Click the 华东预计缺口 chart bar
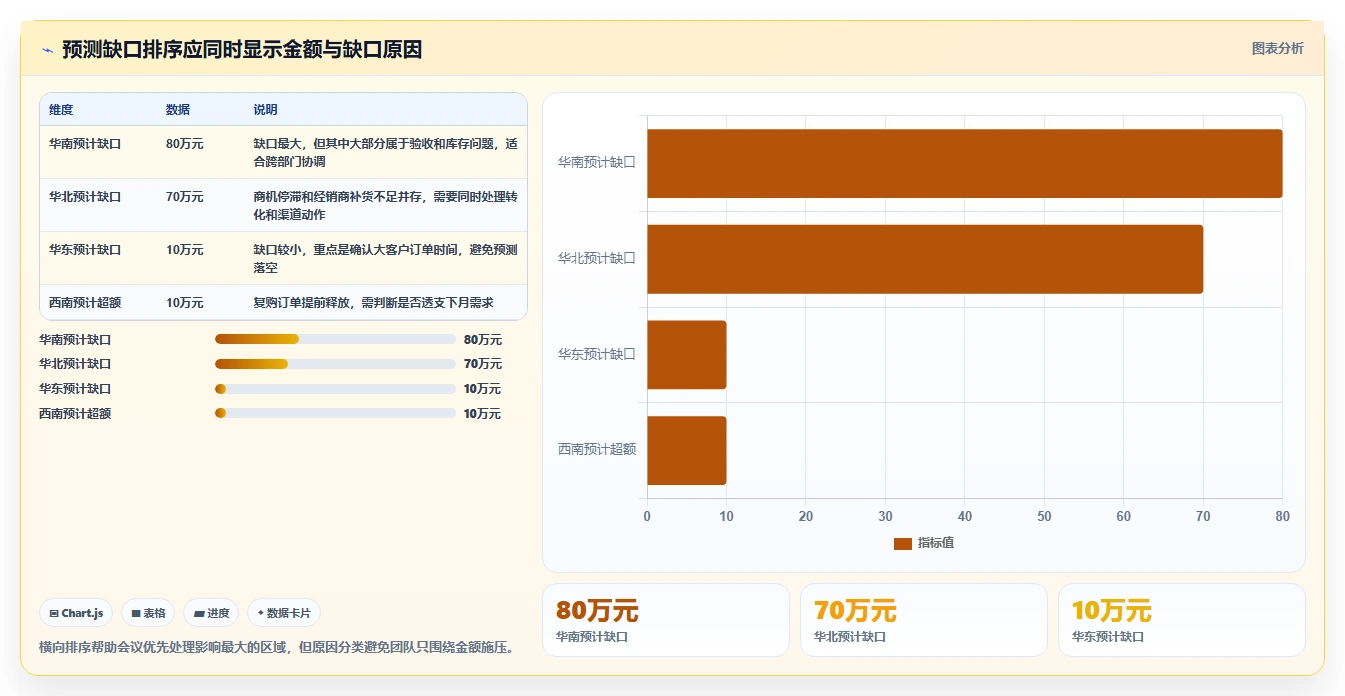The image size is (1345, 696). coord(687,354)
